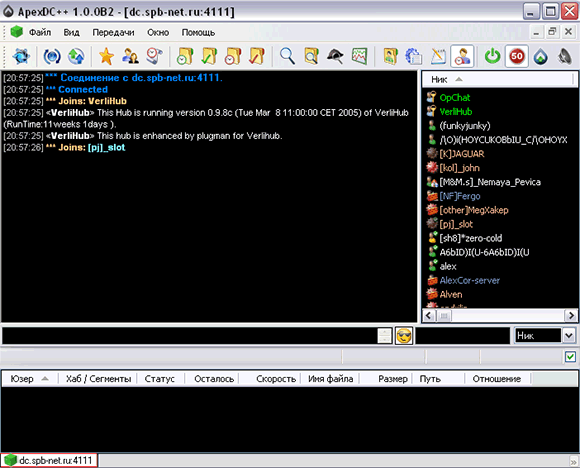Sort transfers by Статус column
Screen dimensions: 580x468
(x=160, y=379)
